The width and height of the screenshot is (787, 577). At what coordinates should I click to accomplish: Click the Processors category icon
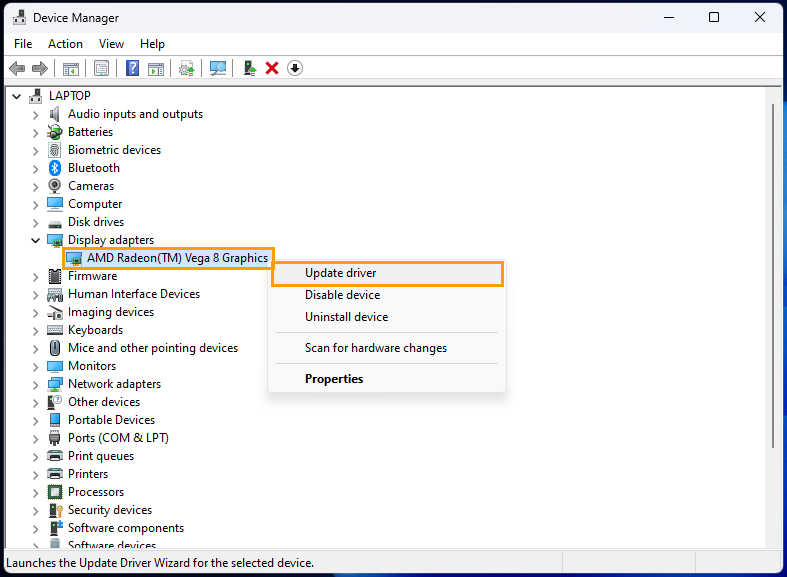coord(55,492)
